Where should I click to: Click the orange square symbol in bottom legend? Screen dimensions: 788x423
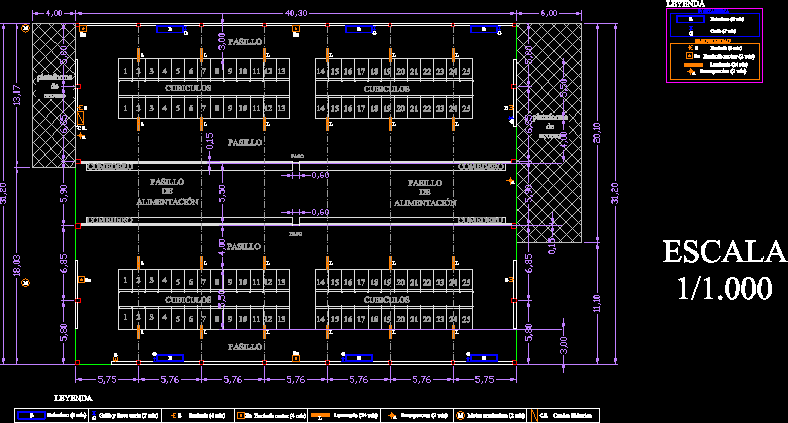[241, 415]
